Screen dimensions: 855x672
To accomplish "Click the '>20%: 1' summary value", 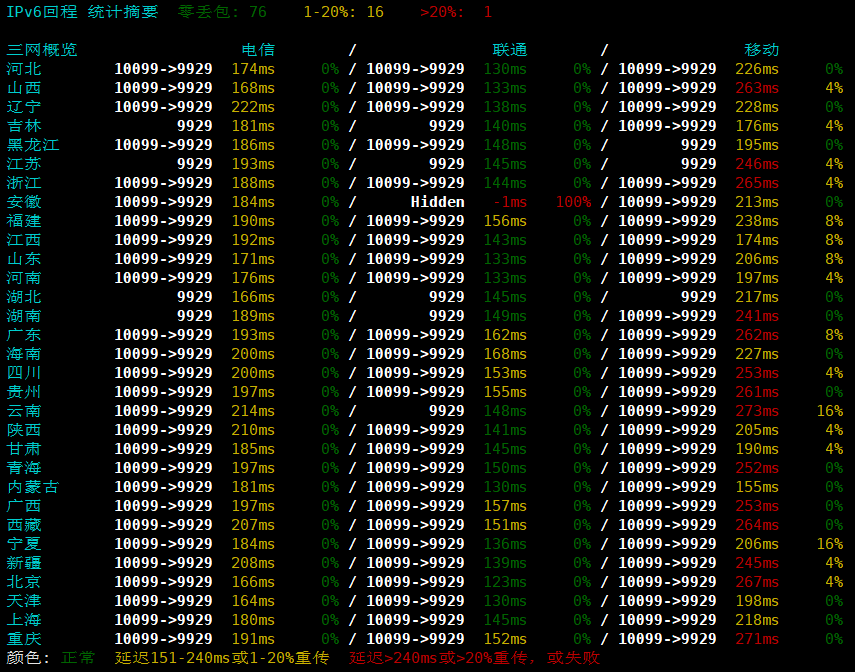I will point(456,12).
